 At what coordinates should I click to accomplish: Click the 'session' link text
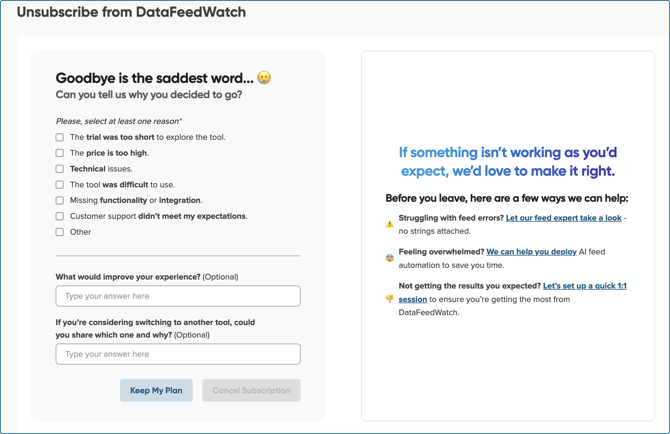tap(413, 299)
